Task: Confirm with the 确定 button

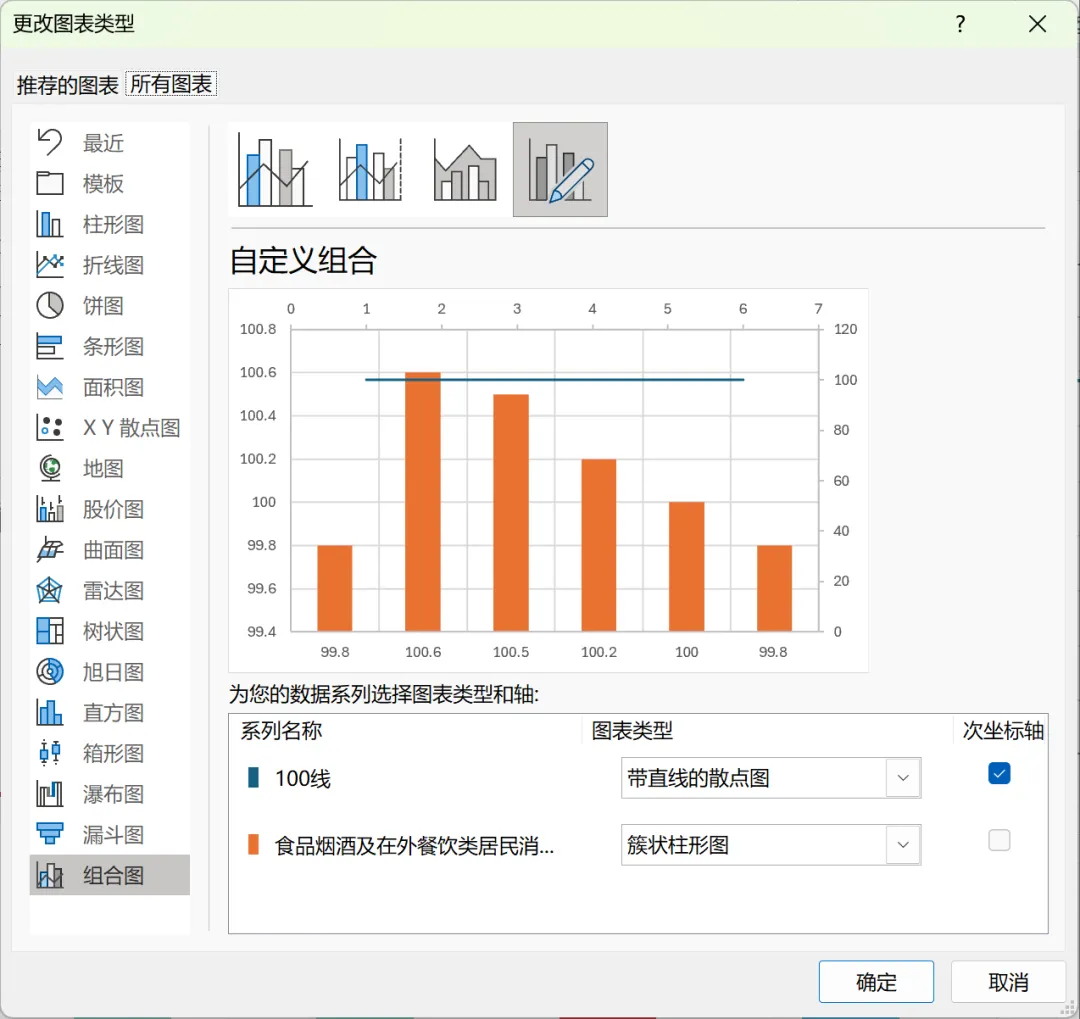Action: pos(876,981)
